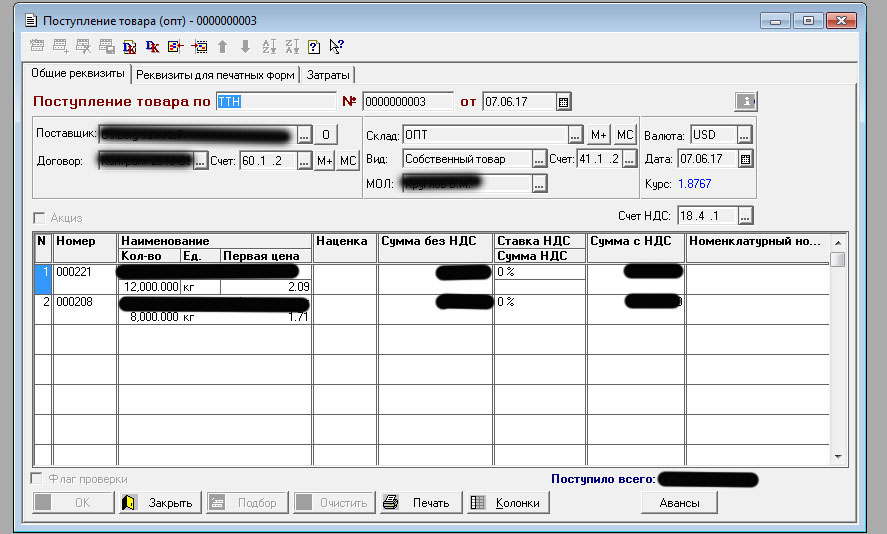
Task: Click the first Дт/Кт postings toolbar icon
Action: click(130, 46)
